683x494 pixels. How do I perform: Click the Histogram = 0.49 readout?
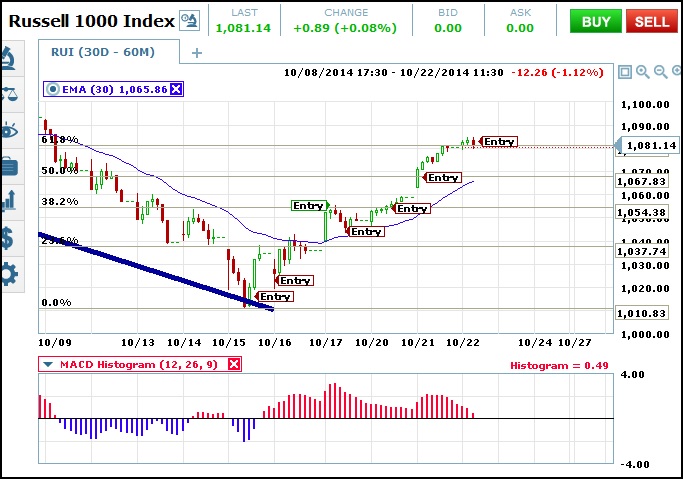(559, 365)
